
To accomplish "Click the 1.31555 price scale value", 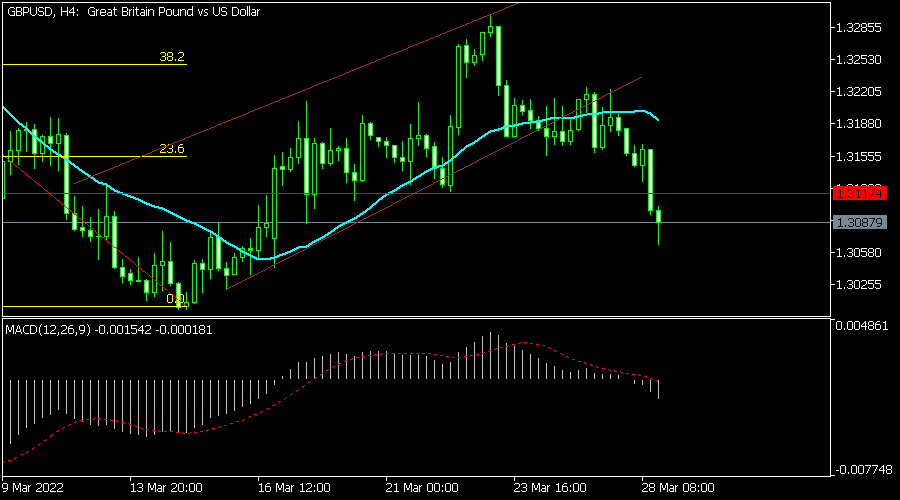I will [x=858, y=156].
